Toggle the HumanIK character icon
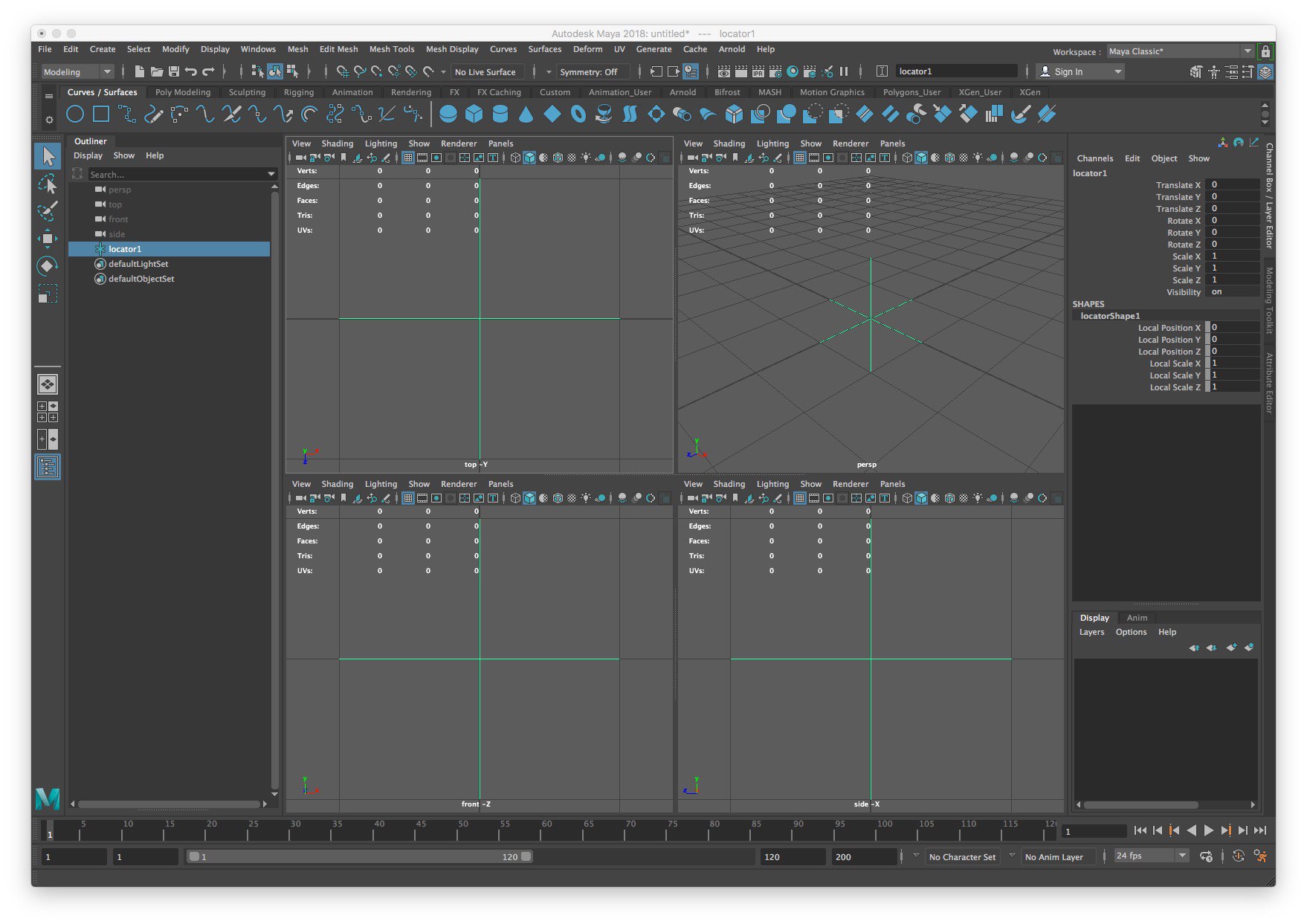 point(1213,71)
